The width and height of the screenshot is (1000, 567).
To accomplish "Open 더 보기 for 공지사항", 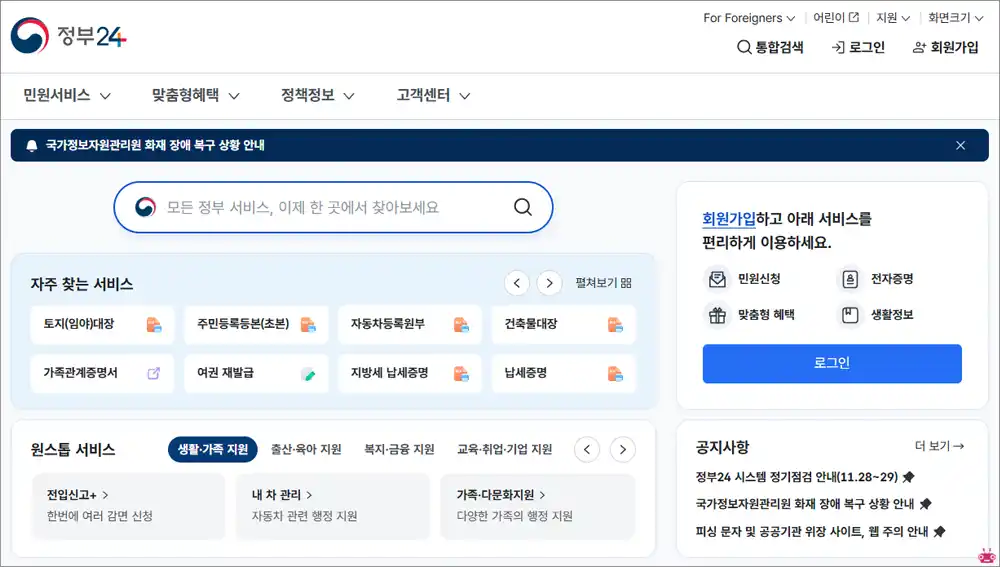I will [939, 446].
